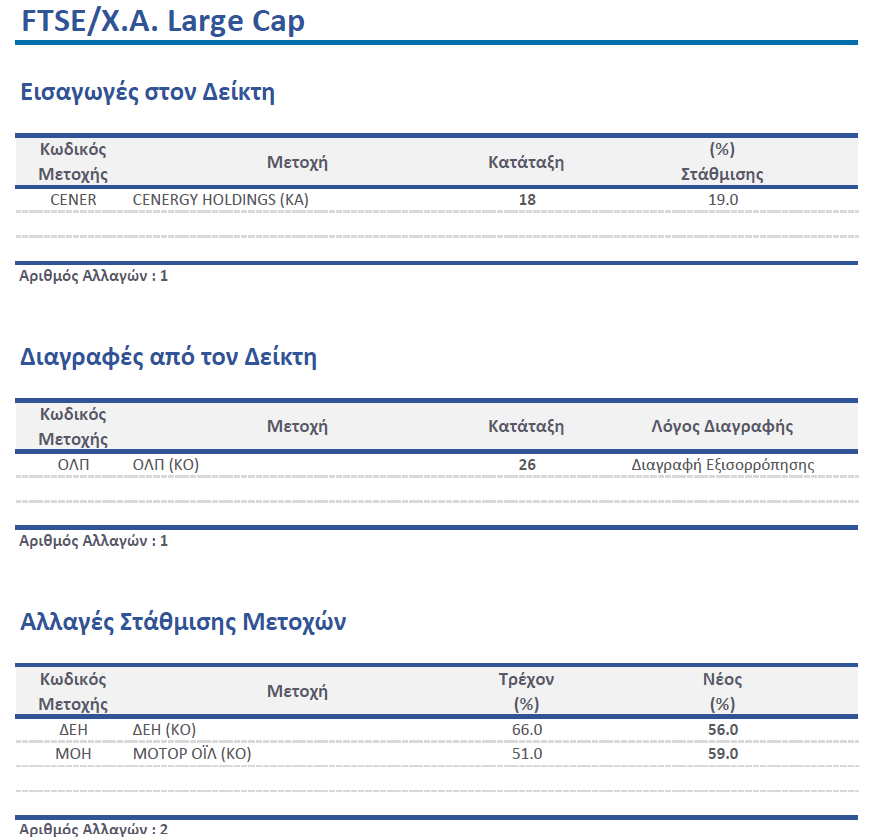The image size is (876, 837).
Task: Click new percentage 56.0 for ΔΕΗ
Action: coord(723,729)
